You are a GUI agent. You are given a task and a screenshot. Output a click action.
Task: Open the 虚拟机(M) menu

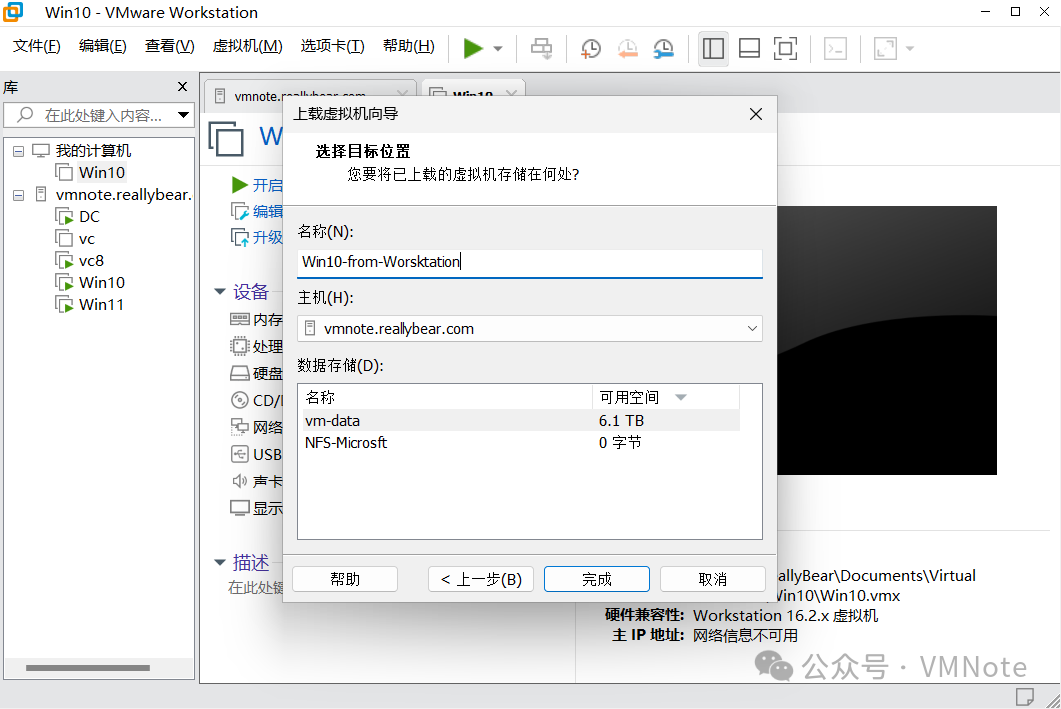247,46
